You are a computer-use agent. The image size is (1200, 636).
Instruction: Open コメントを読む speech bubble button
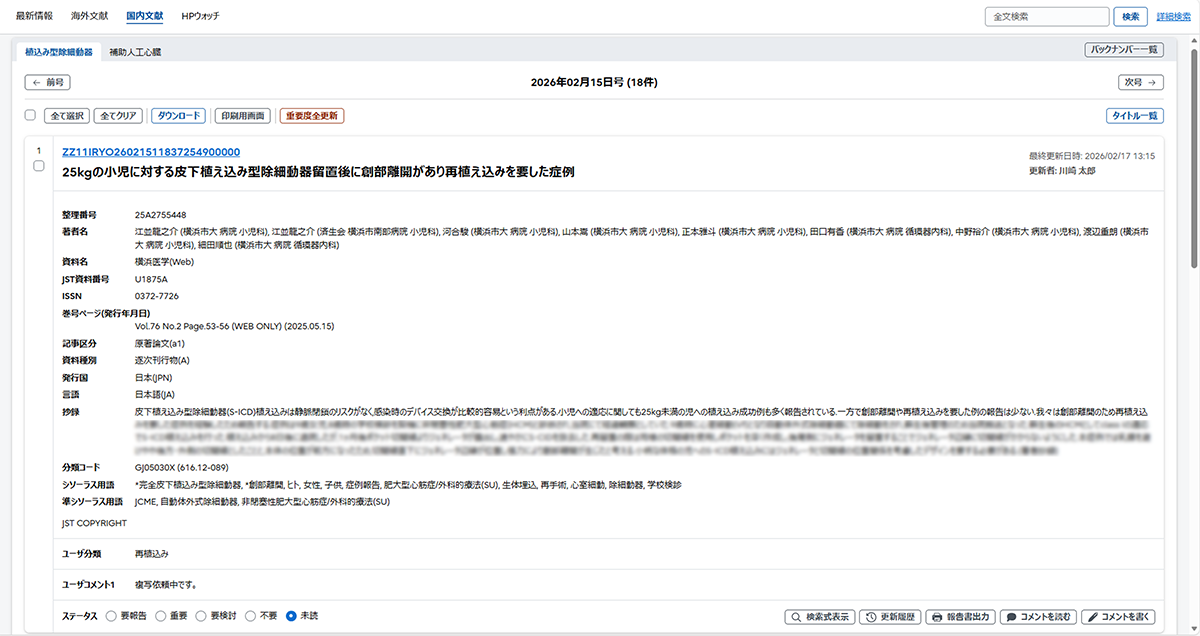tap(1037, 617)
